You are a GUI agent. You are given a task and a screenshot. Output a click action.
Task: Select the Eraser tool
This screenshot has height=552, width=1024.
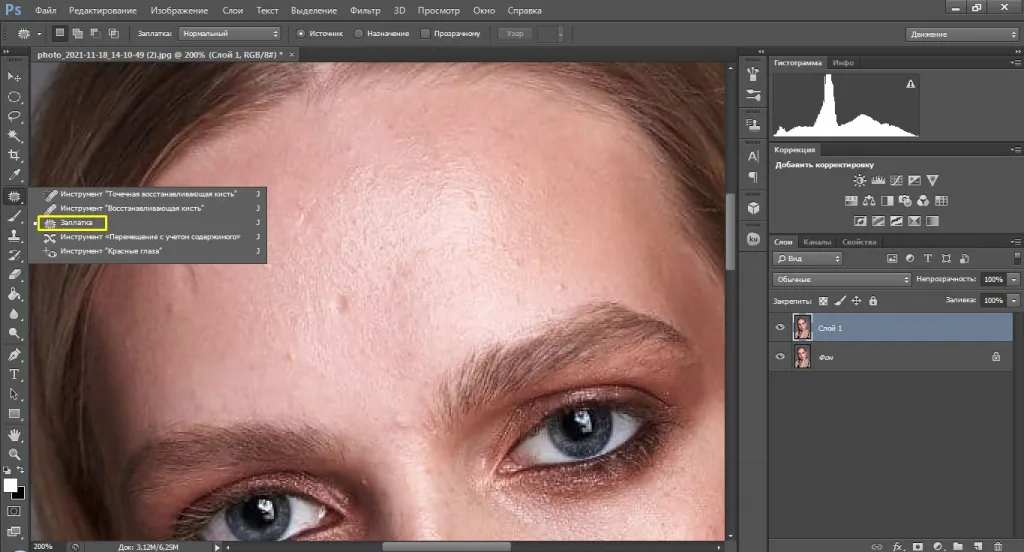(14, 275)
